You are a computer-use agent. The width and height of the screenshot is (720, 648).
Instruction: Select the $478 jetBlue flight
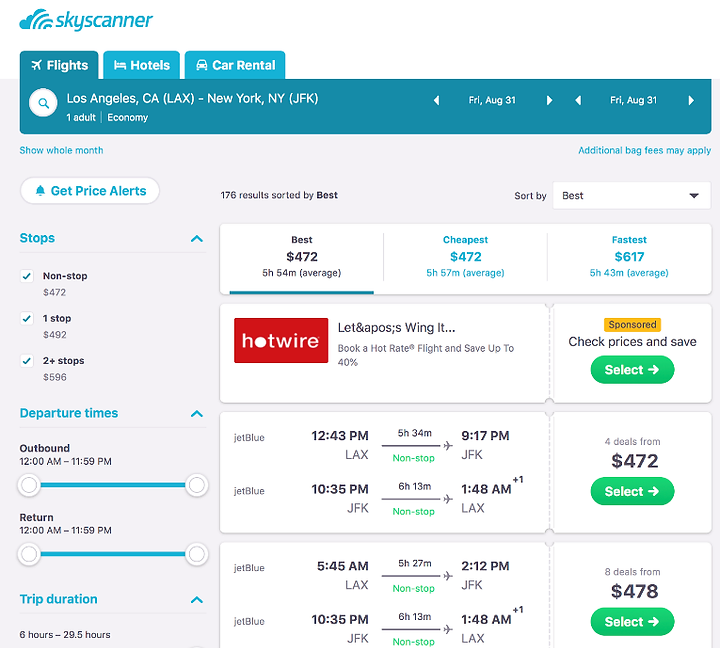[632, 622]
